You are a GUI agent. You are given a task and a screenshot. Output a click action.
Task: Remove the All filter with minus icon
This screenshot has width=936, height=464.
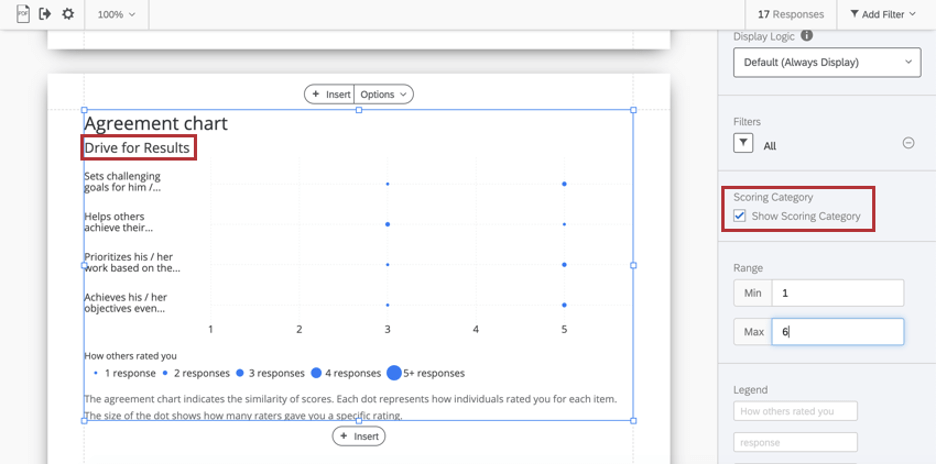908,143
